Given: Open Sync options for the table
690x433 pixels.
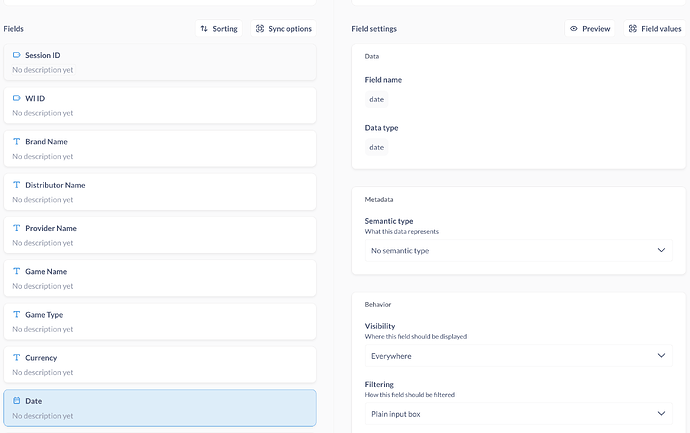Looking at the screenshot, I should pos(284,29).
